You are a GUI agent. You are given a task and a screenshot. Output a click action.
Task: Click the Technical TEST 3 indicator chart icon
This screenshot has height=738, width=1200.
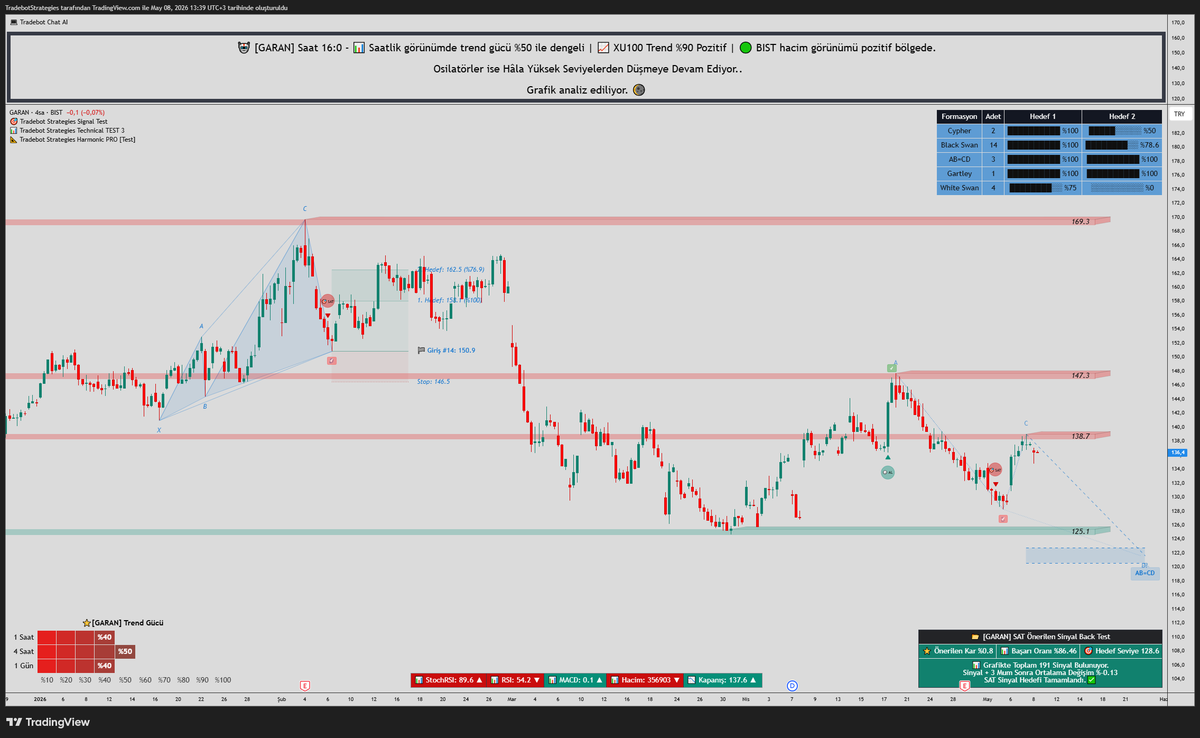click(13, 130)
